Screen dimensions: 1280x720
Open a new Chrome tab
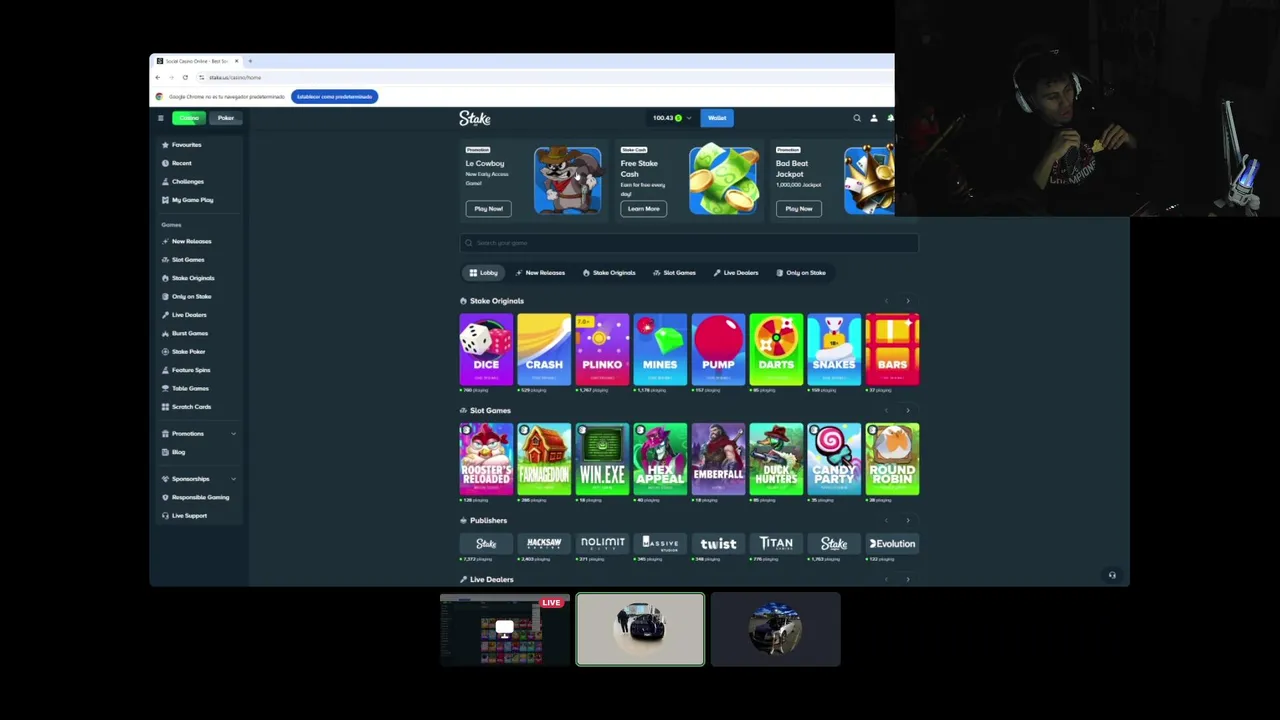250,61
